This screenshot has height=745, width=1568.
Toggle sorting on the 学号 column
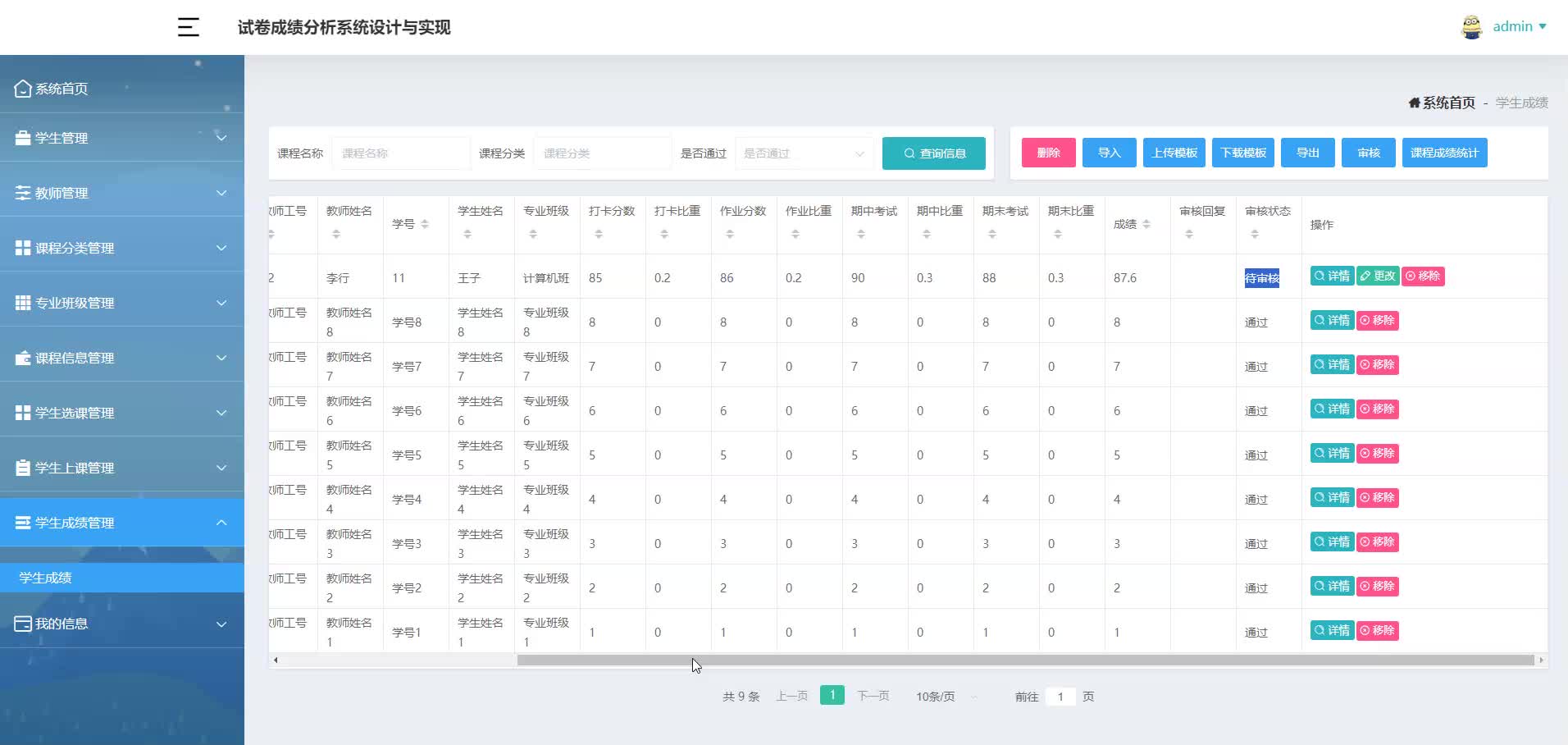(x=425, y=224)
